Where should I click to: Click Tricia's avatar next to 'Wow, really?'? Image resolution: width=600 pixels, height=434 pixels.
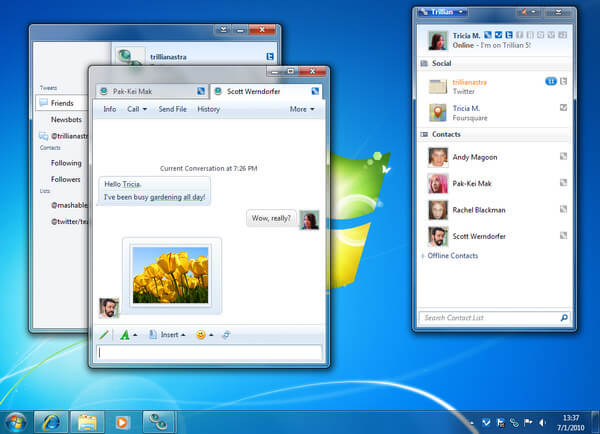[x=309, y=220]
